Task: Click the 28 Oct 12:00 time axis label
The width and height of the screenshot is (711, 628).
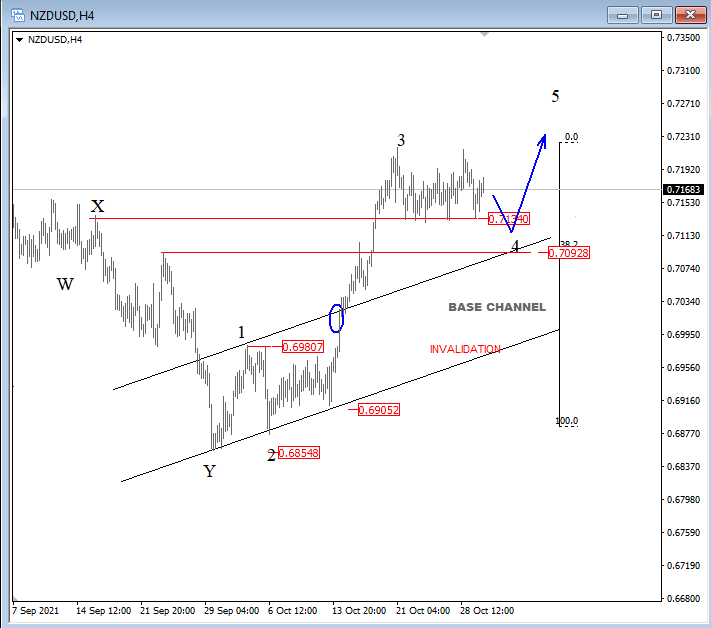Action: point(487,611)
